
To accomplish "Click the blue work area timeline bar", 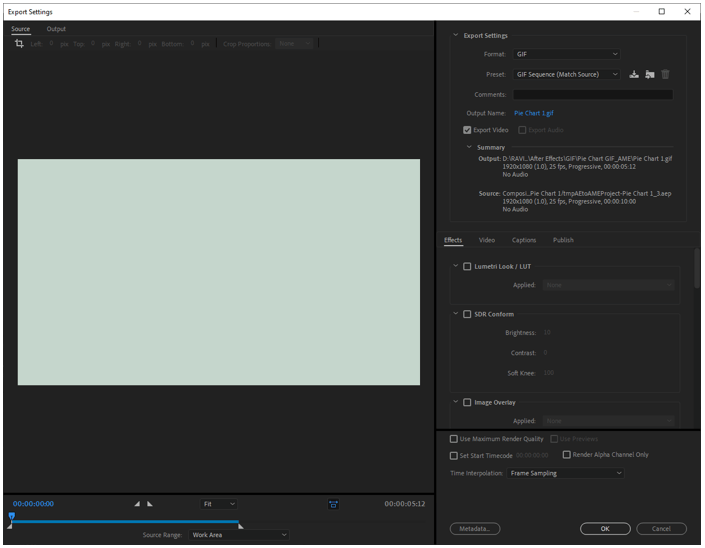I will pyautogui.click(x=125, y=522).
